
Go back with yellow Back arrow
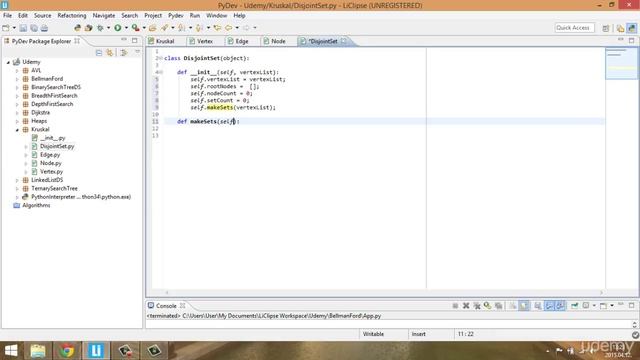tap(229, 28)
